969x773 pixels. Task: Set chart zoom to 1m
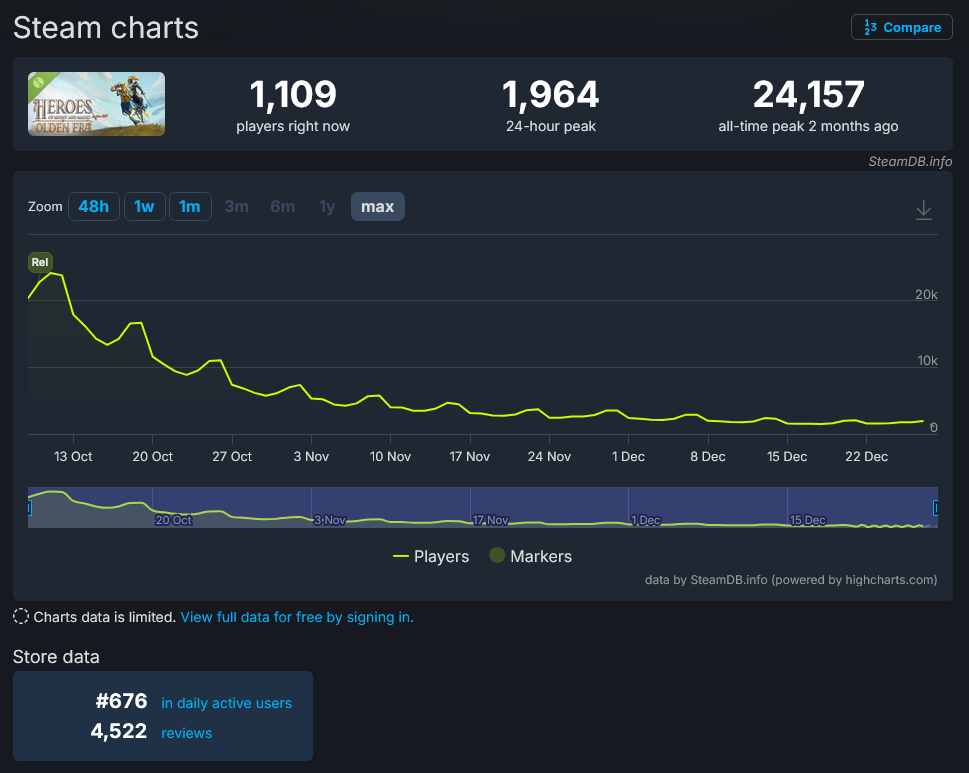pyautogui.click(x=190, y=206)
